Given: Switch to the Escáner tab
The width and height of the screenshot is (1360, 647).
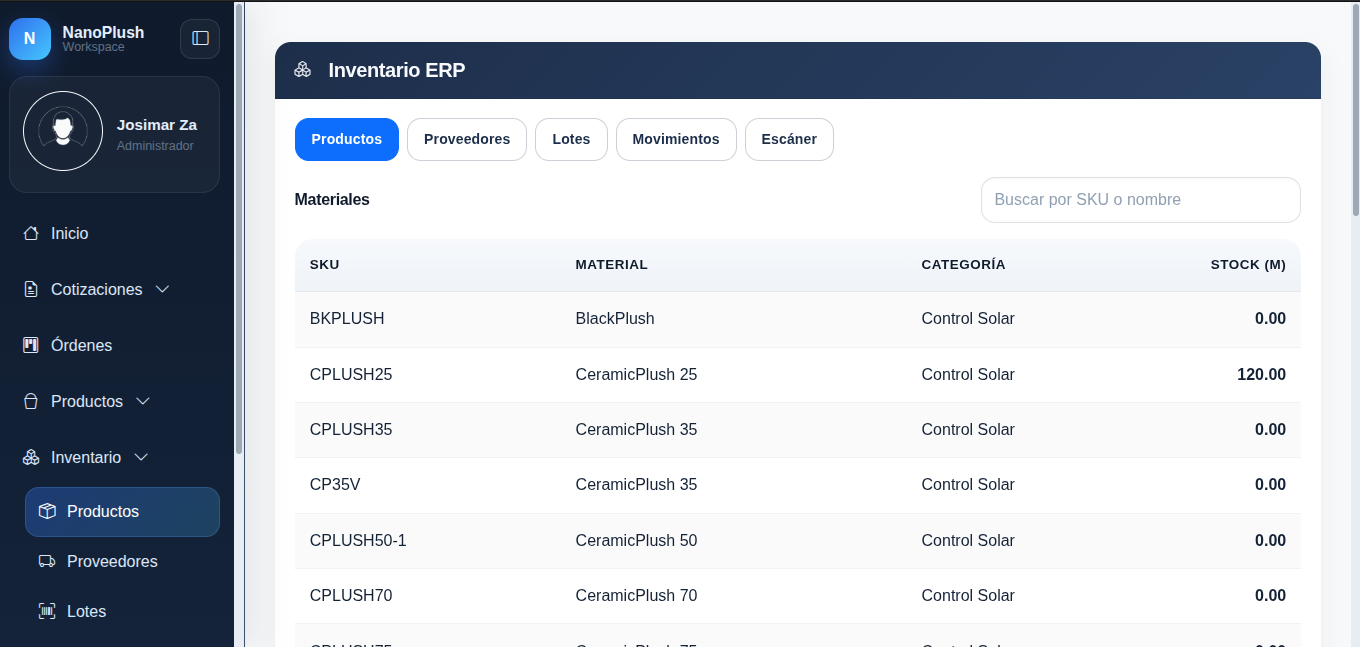Looking at the screenshot, I should 789,139.
